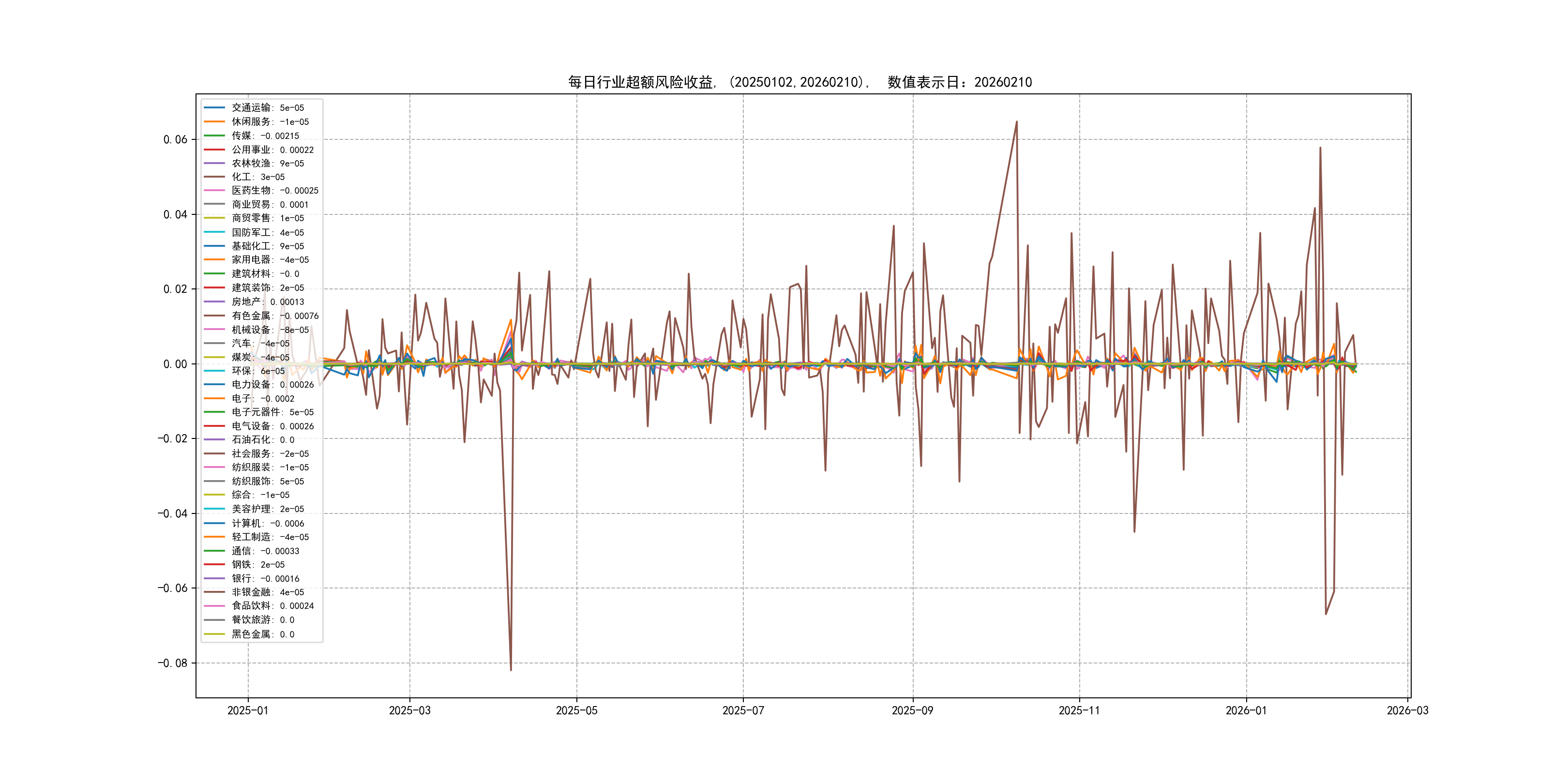
Task: Click the 有色金属 legend entry label
Action: coord(274,316)
